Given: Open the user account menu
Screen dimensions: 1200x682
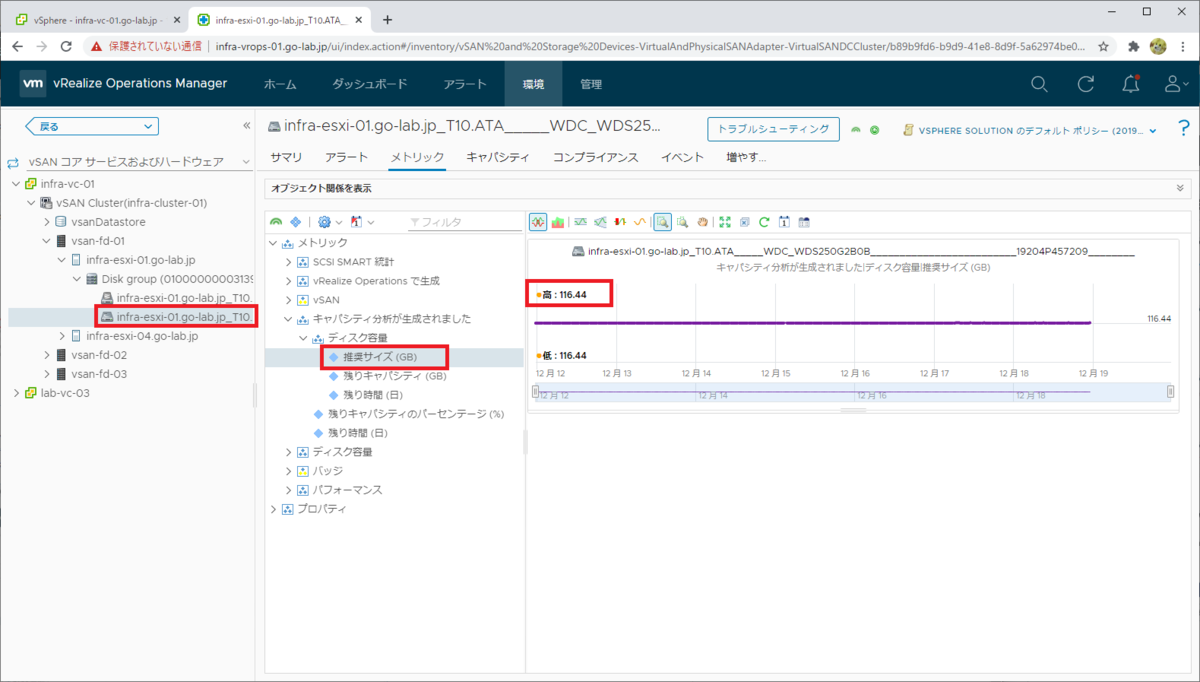Looking at the screenshot, I should pyautogui.click(x=1176, y=84).
